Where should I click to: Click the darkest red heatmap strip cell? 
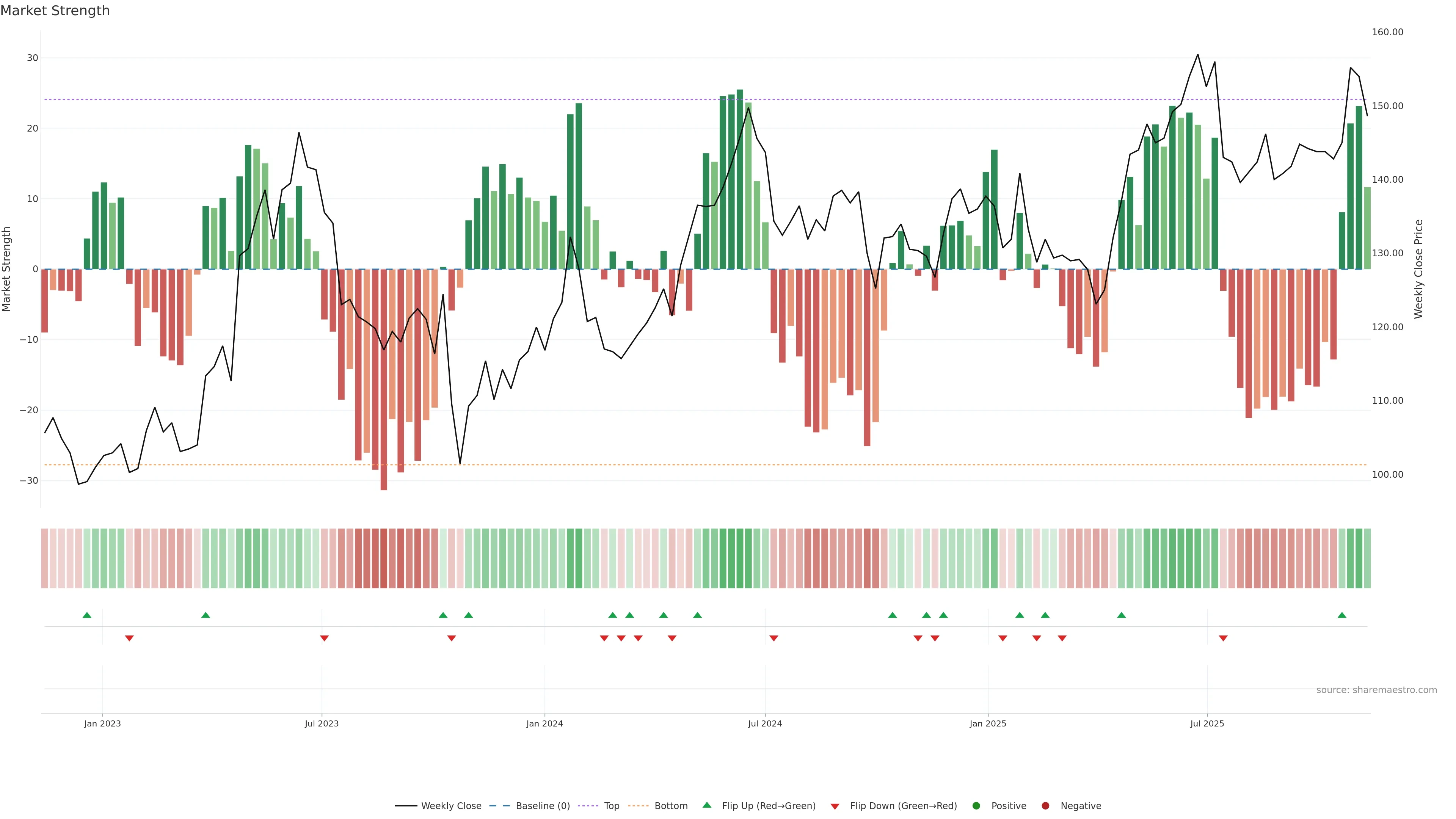(384, 559)
